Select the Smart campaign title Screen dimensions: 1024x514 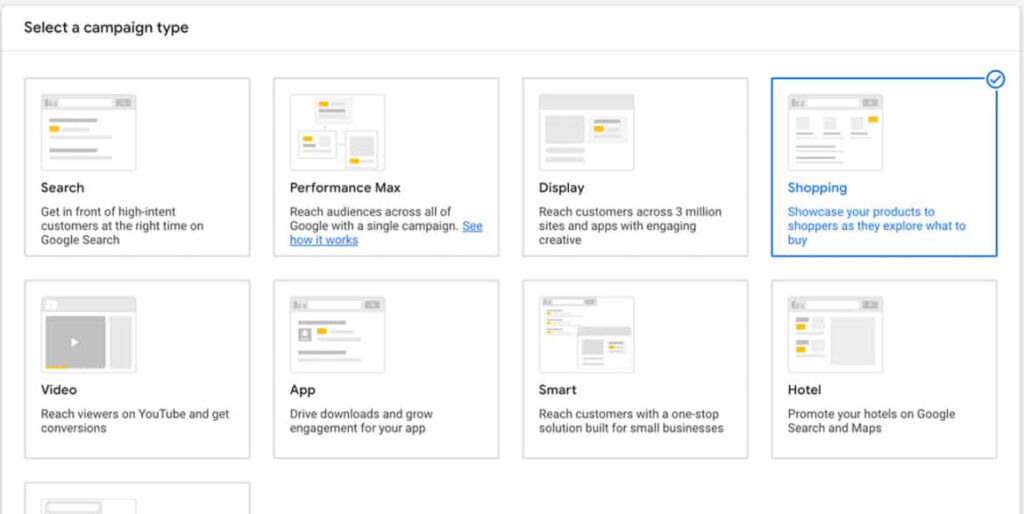click(x=558, y=390)
